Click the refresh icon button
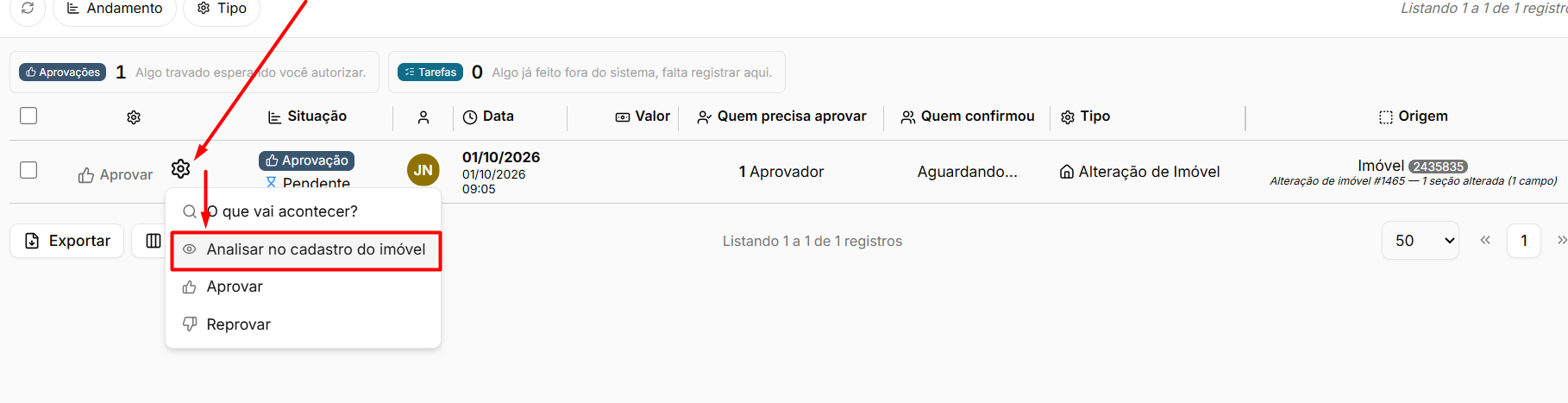1568x403 pixels. point(28,8)
